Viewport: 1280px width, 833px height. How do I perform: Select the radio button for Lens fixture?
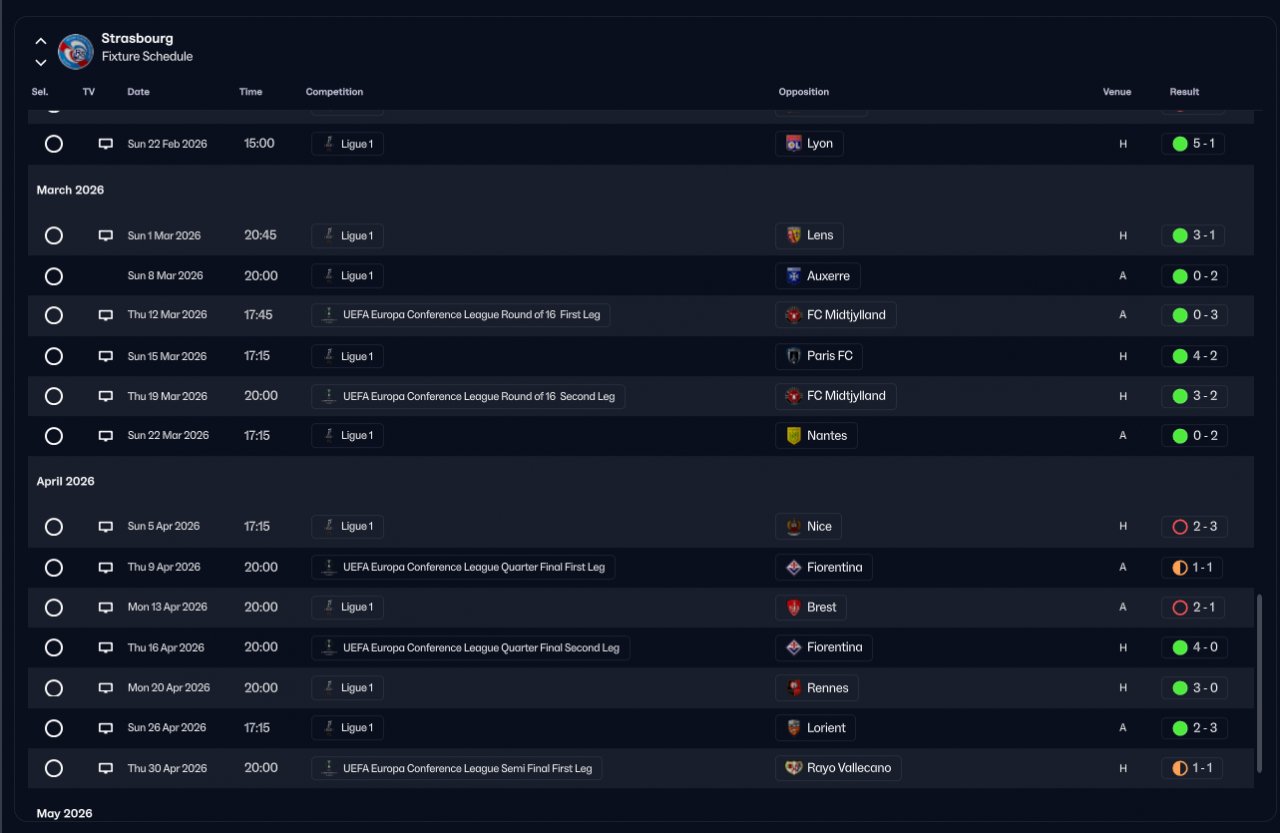(x=54, y=236)
